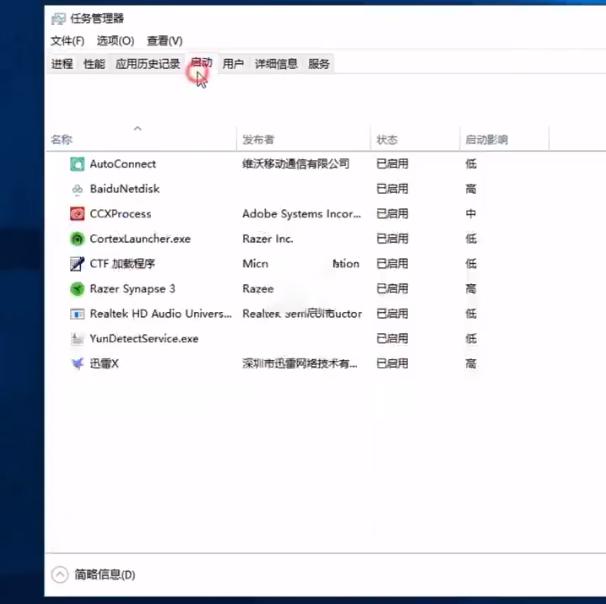Switch to the 详细信息 tab
The width and height of the screenshot is (606, 604).
coord(276,64)
